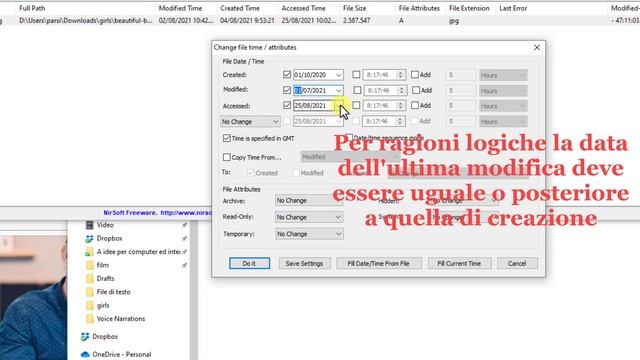Open the NirSoft website link
The width and height of the screenshot is (640, 360).
pyautogui.click(x=186, y=213)
